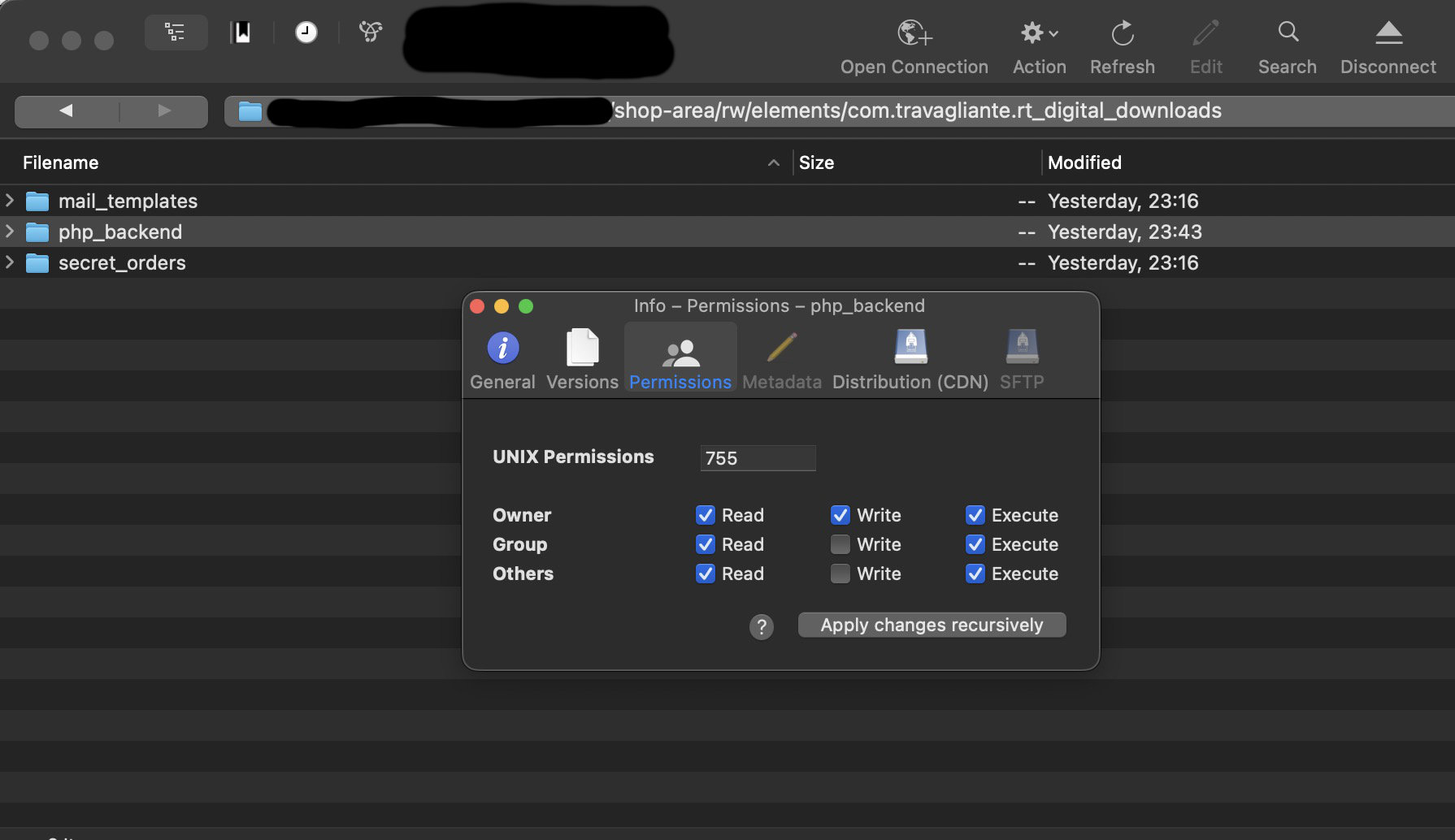Screen dimensions: 1455x840
Task: Toggle Owner Execute checkbox
Action: (x=975, y=515)
